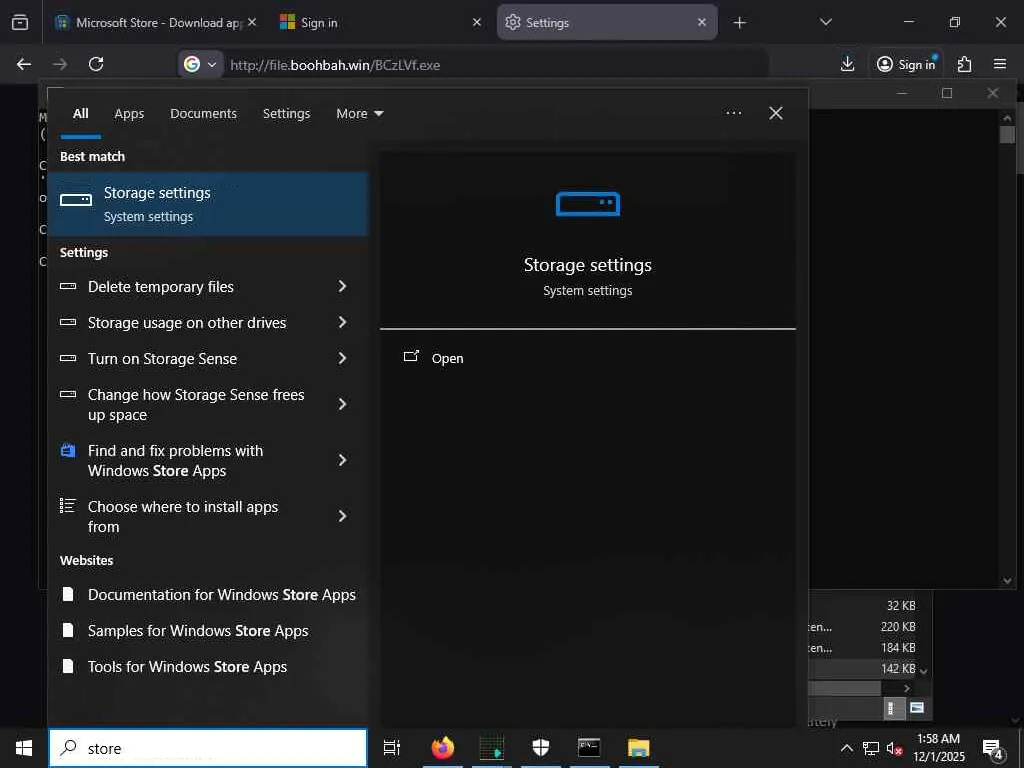This screenshot has width=1024, height=768.
Task: Open the notification center icon
Action: pos(992,748)
